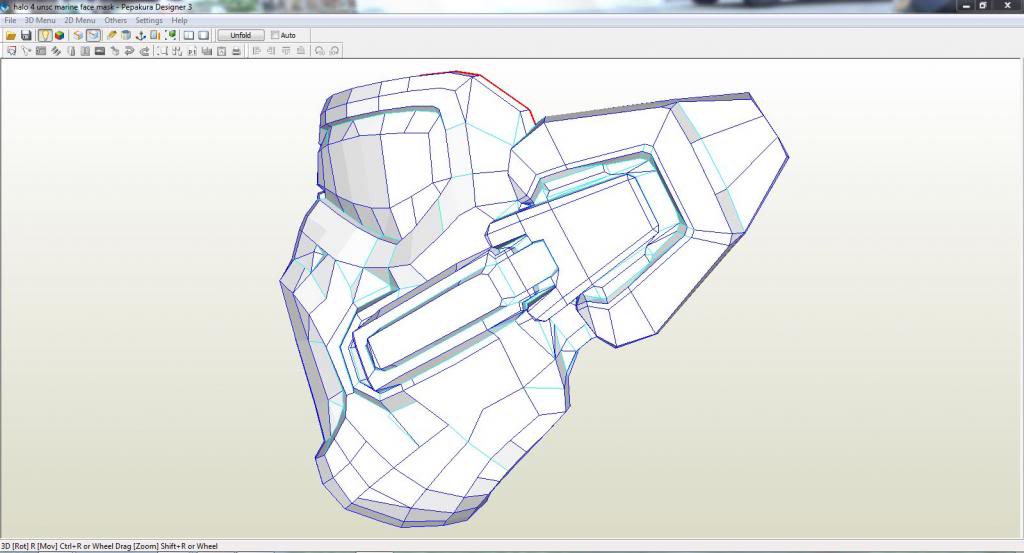This screenshot has width=1024, height=553.
Task: Click the dark rectangle icon in lower toolbar
Action: tap(100, 51)
